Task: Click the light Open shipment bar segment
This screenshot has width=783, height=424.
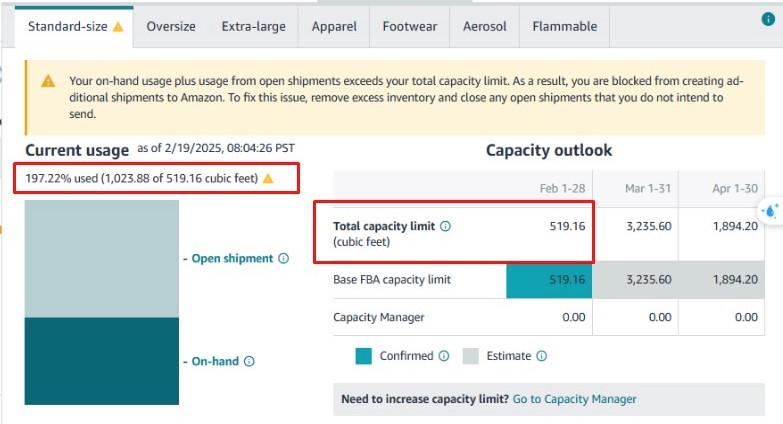Action: click(102, 259)
